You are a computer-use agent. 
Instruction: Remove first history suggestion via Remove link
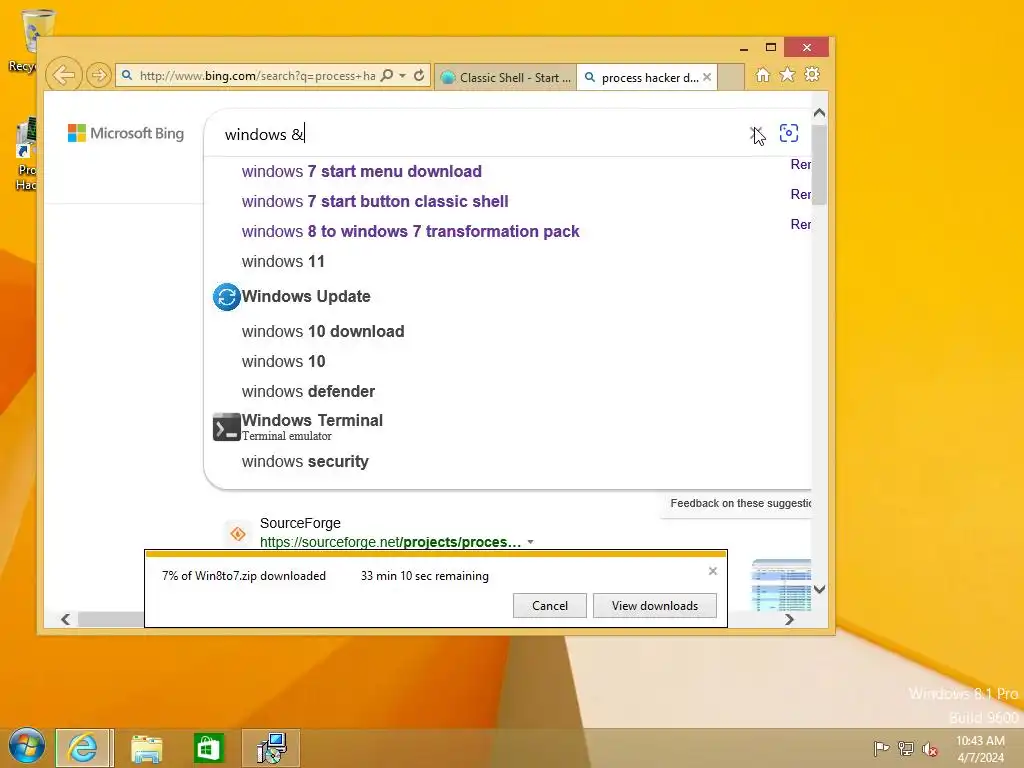(x=801, y=165)
